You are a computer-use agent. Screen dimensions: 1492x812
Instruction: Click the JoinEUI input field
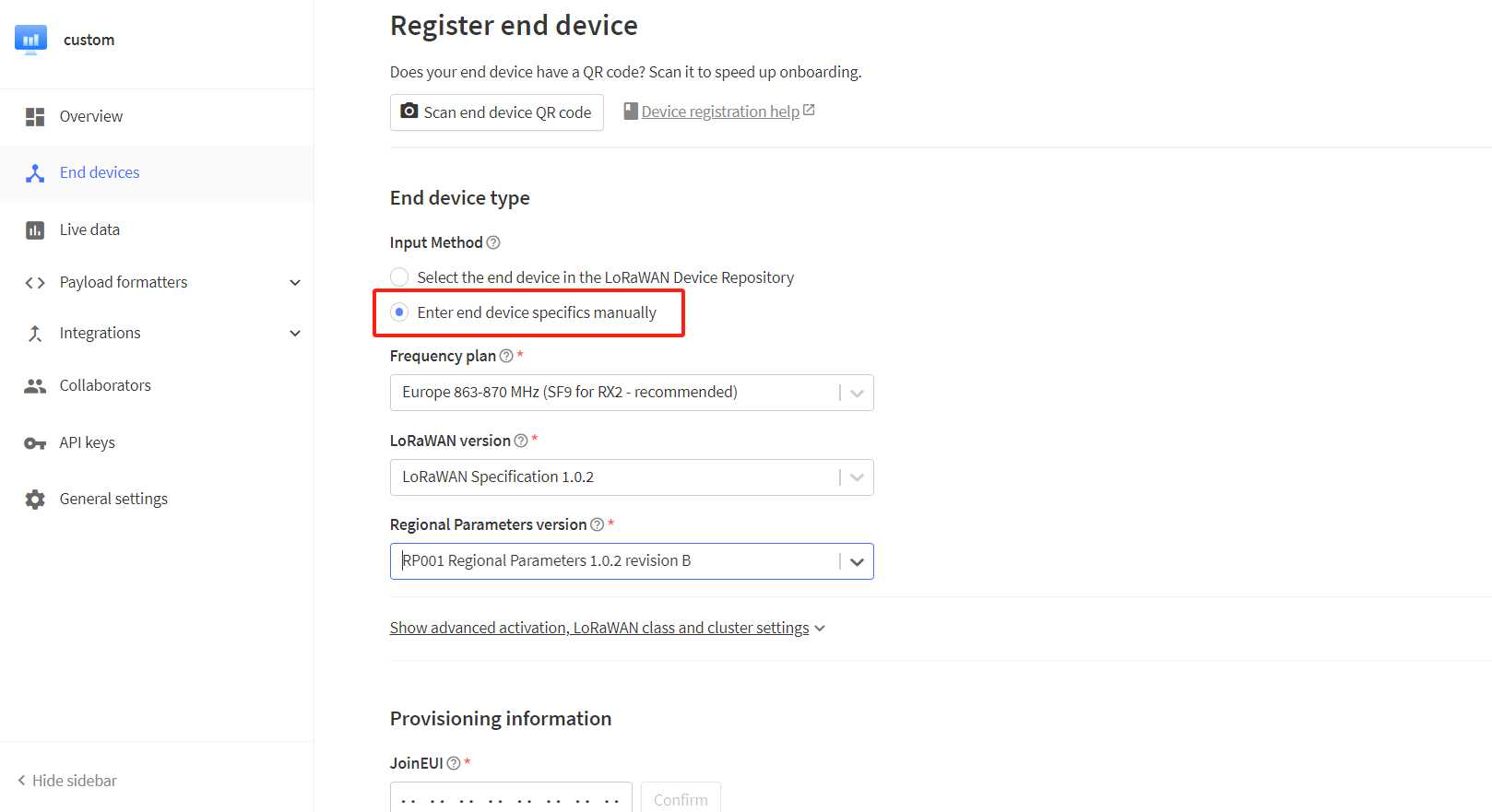tap(511, 798)
